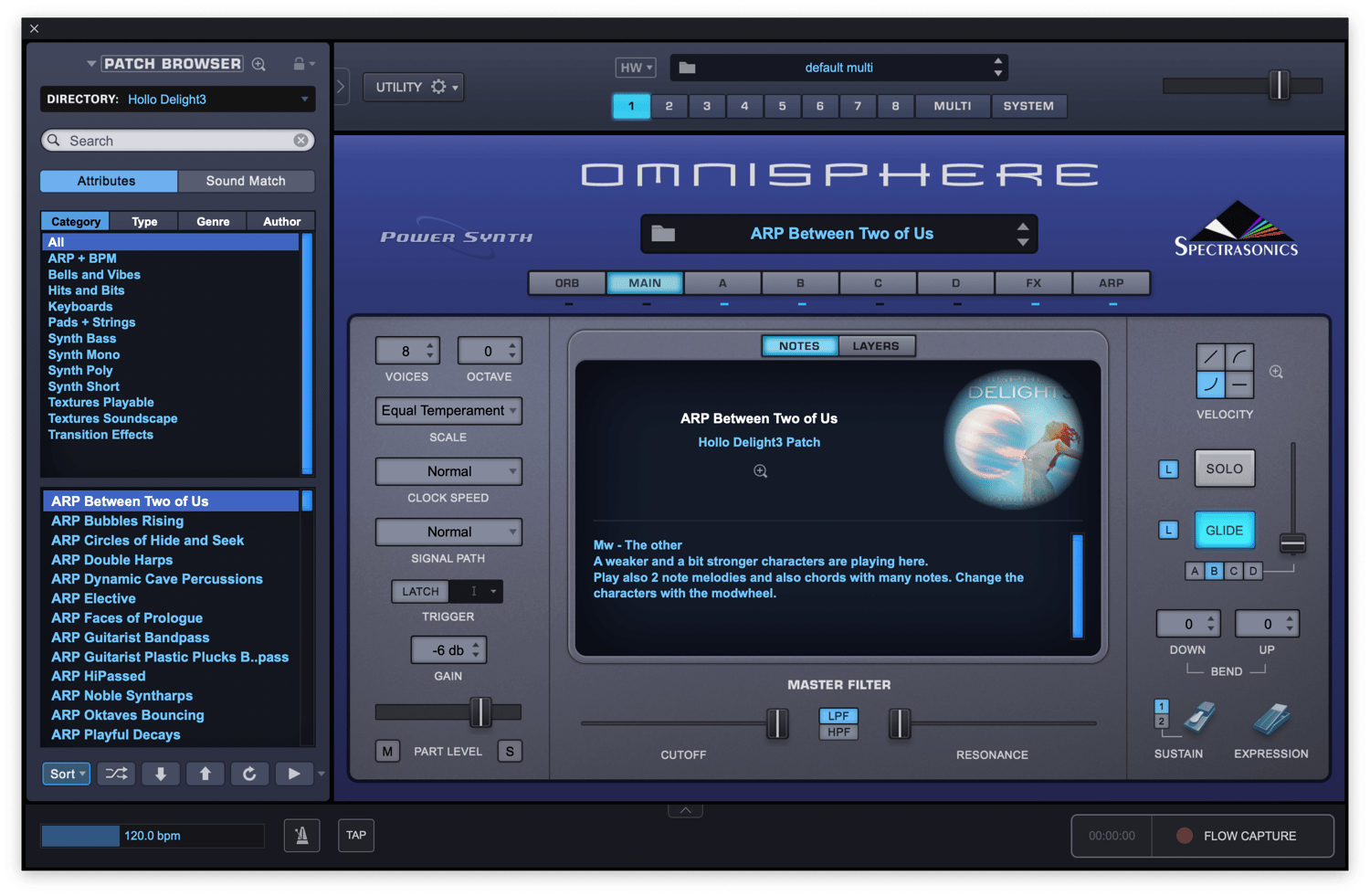Open the Layers tab in the display
This screenshot has width=1370, height=896.
pos(876,346)
